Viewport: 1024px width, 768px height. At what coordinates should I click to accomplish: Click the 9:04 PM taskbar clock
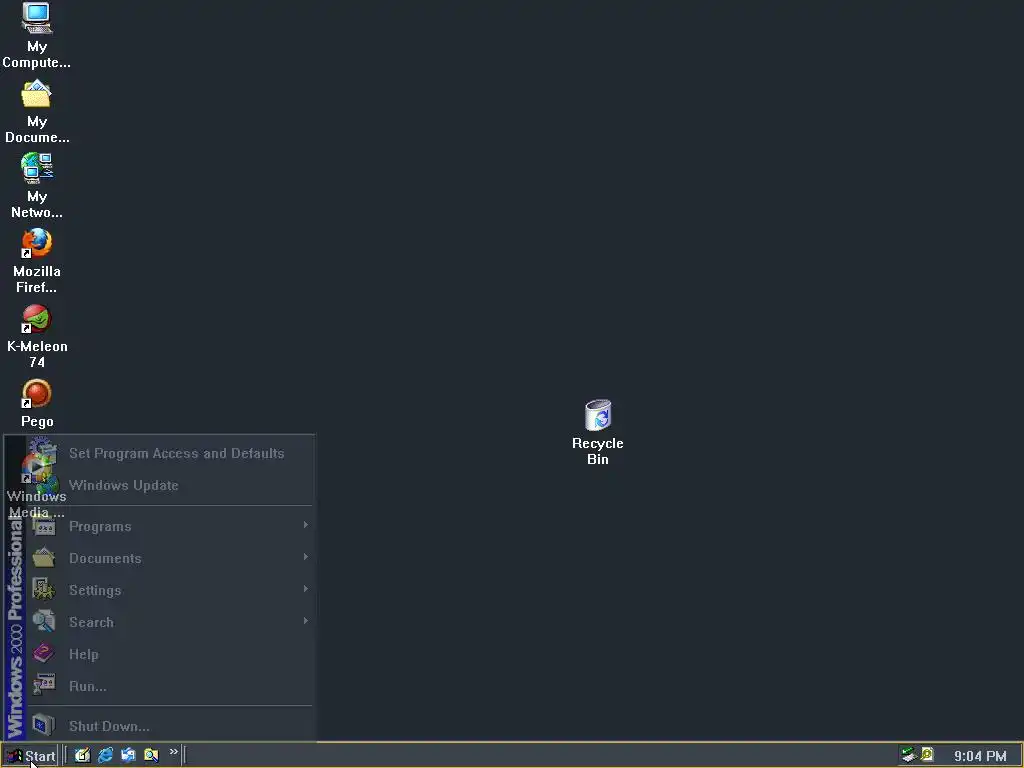coord(980,756)
